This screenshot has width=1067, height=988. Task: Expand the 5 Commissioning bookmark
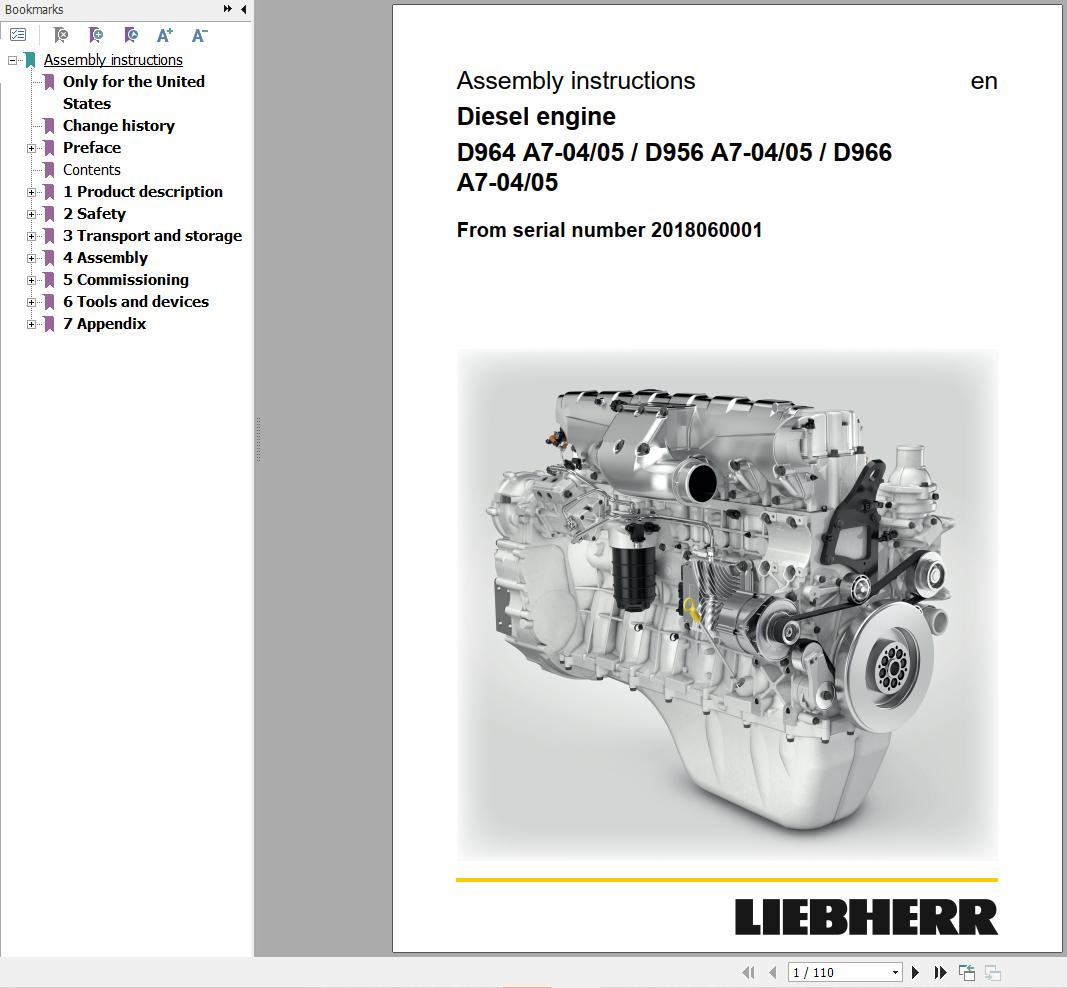31,280
